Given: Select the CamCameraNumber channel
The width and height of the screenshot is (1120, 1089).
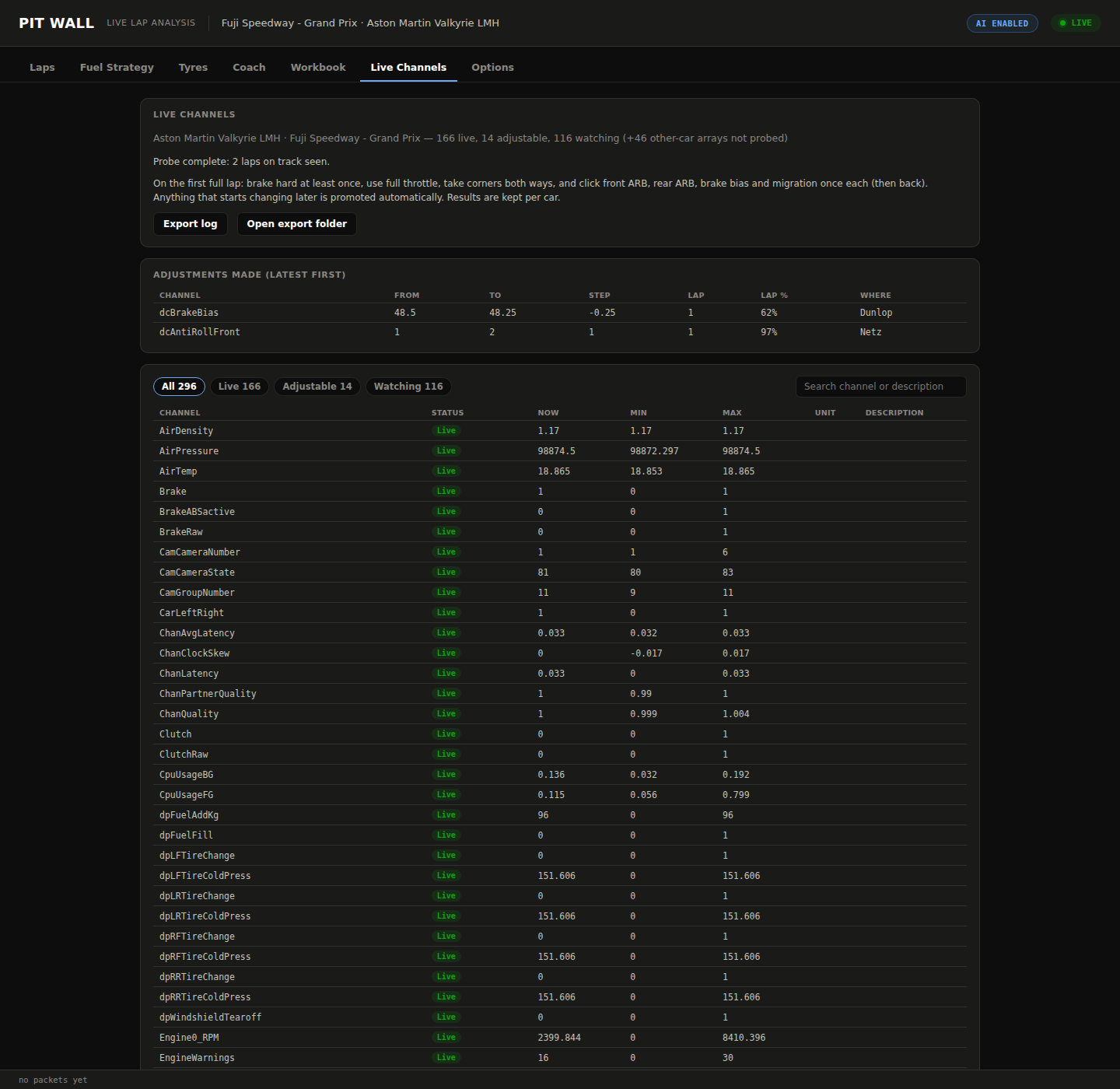Looking at the screenshot, I should (200, 552).
